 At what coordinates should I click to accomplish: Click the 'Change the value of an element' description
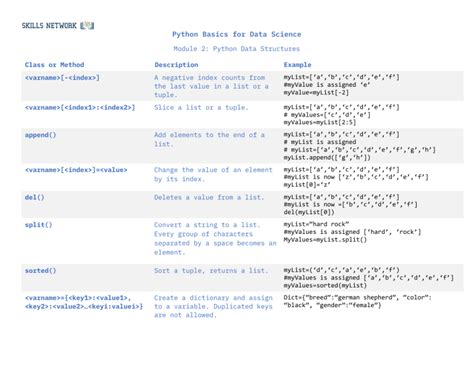[213, 170]
